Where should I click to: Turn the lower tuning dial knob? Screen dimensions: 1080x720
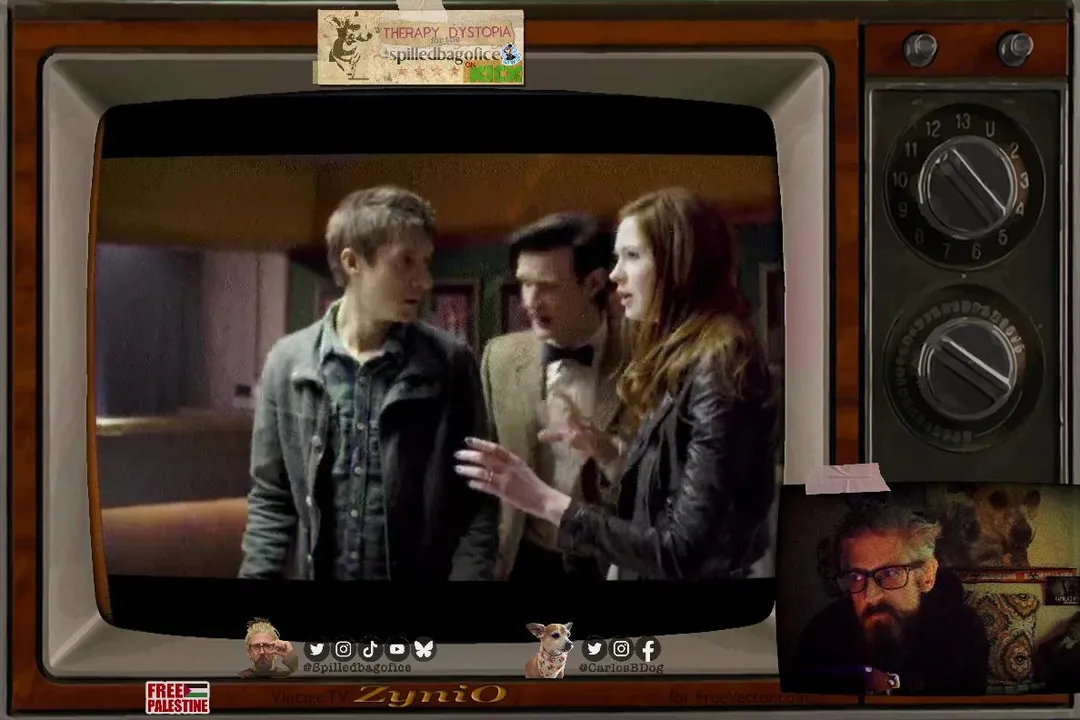tap(968, 367)
